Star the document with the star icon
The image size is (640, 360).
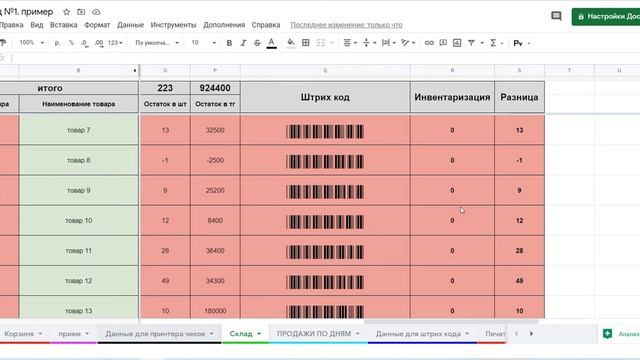coord(67,12)
